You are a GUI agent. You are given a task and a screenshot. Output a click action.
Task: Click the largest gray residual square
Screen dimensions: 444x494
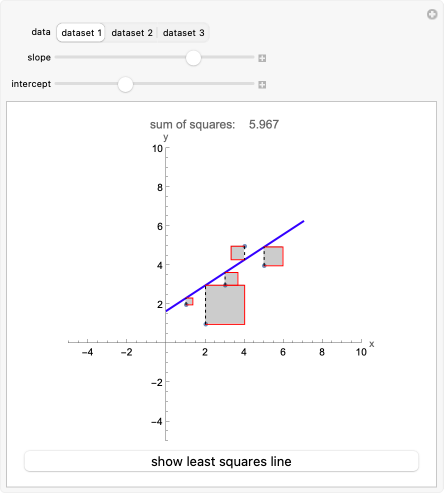(225, 305)
